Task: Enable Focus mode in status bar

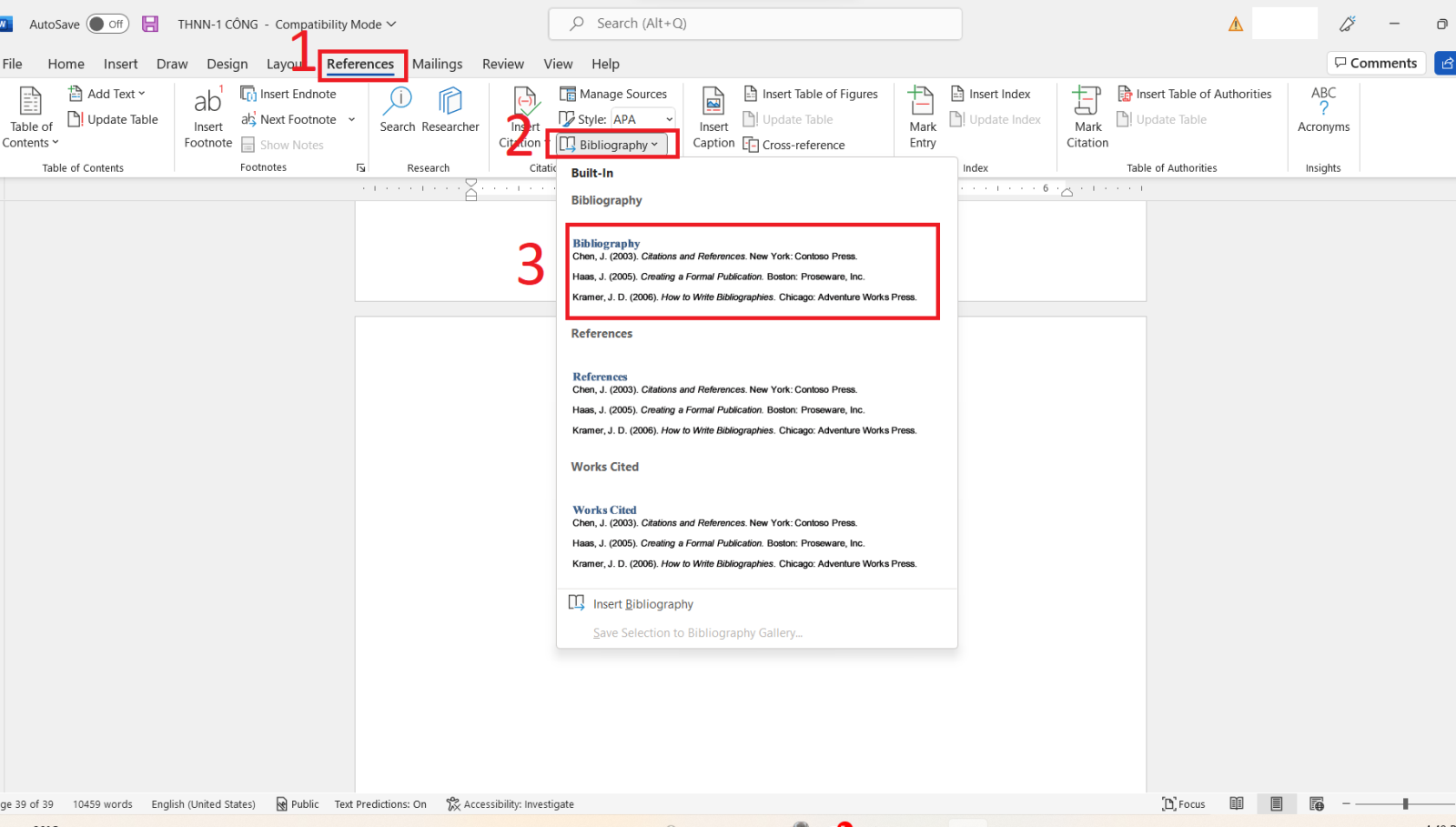Action: 1183,803
